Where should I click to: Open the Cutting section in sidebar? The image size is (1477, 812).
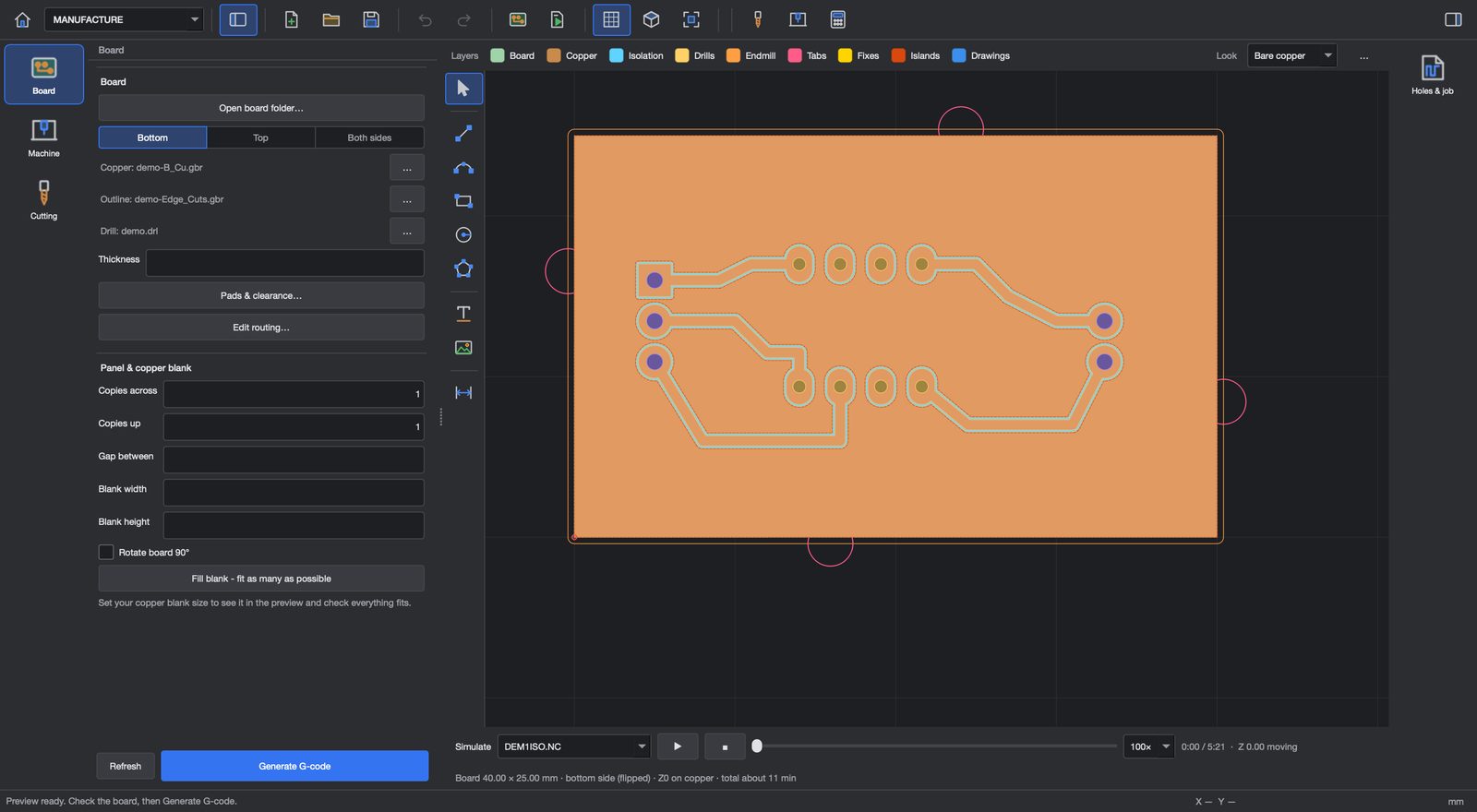click(x=43, y=200)
